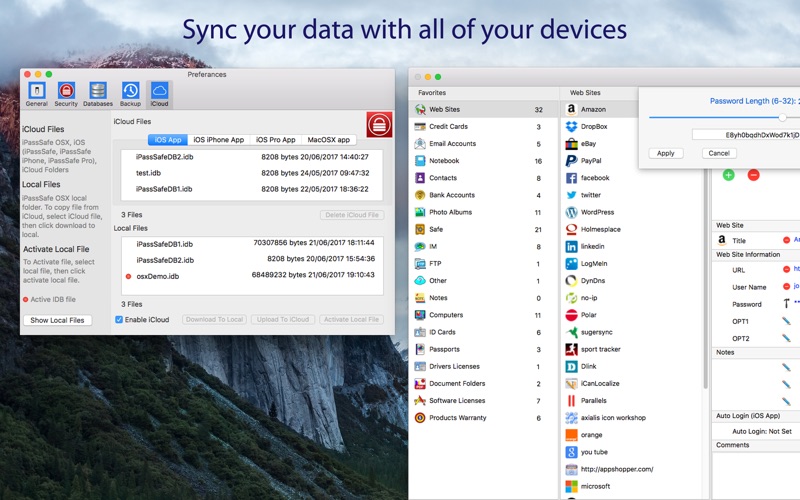This screenshot has height=500, width=800.
Task: Select the Credit Cards category icon
Action: click(420, 127)
